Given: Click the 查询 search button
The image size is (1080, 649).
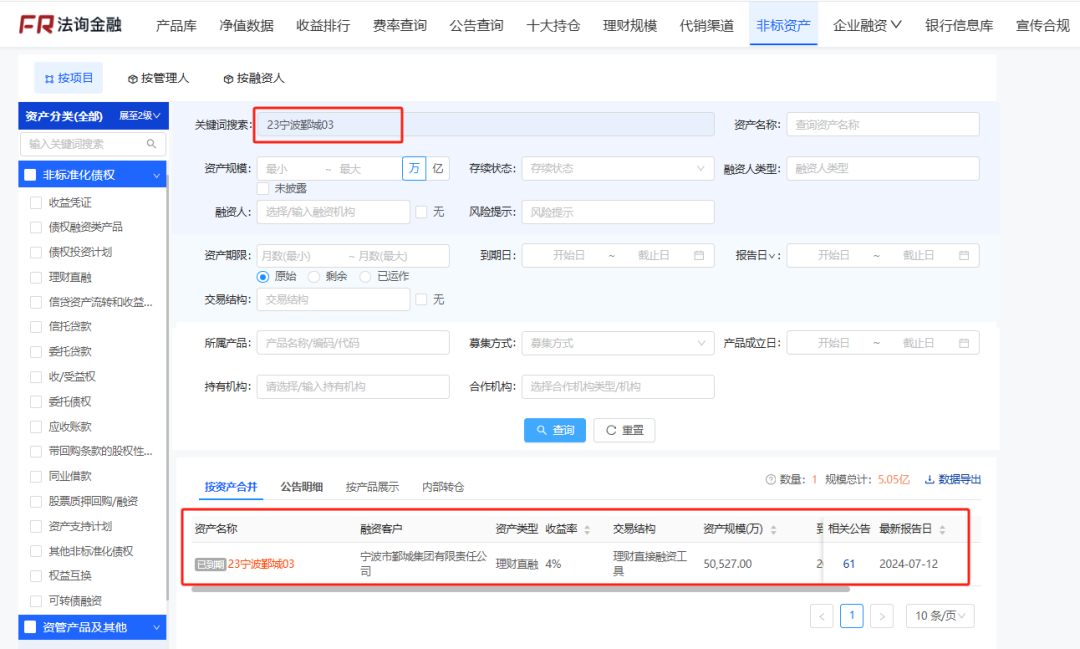Looking at the screenshot, I should [x=554, y=430].
